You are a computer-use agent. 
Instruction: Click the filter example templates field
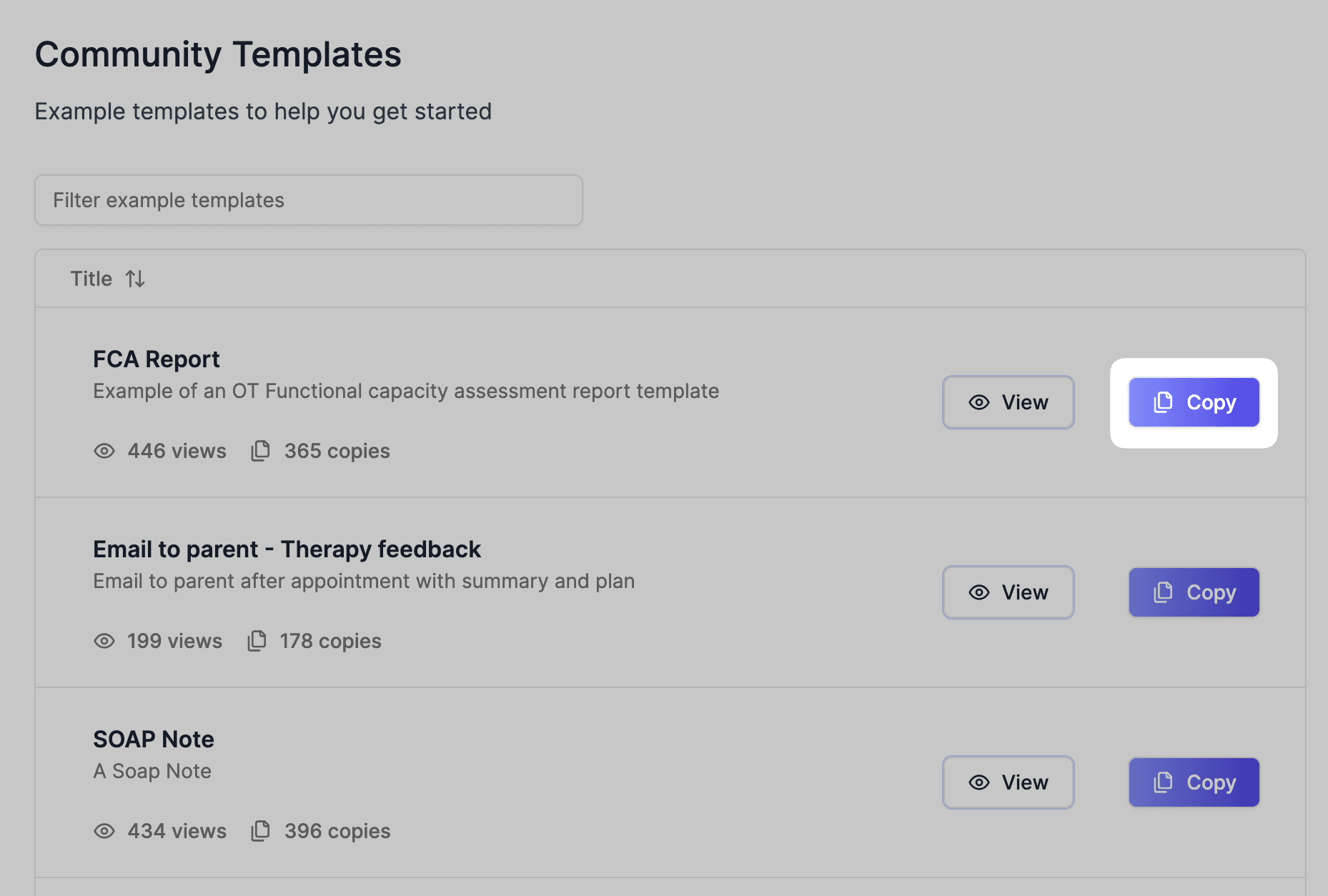[x=309, y=200]
